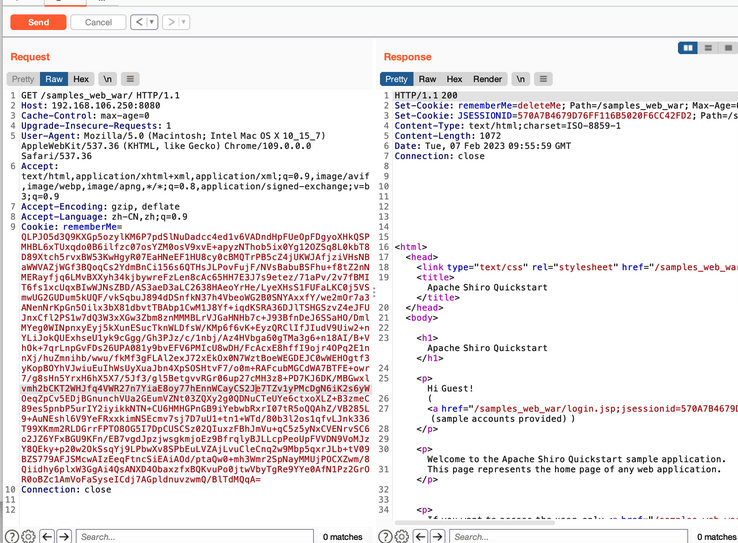The image size is (738, 543).
Task: Go back to the previous history request
Action: [x=139, y=22]
